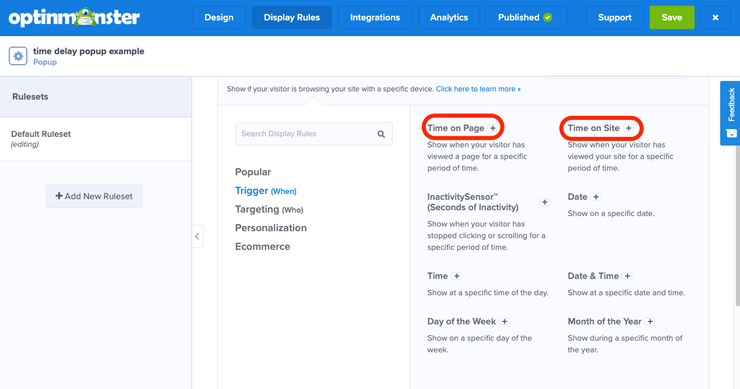
Task: Select the Month of the Year title
Action: tap(605, 321)
